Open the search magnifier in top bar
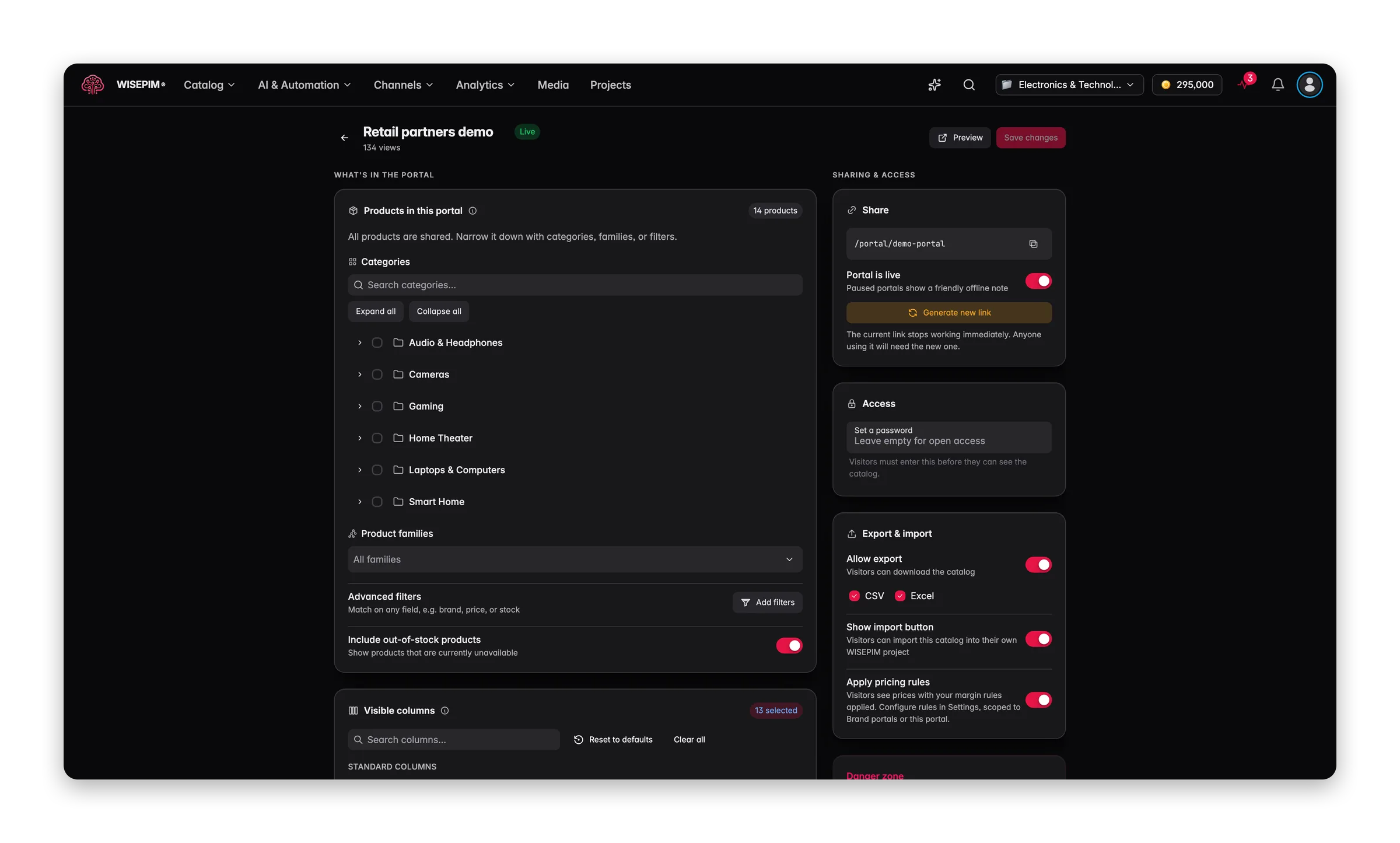Viewport: 1400px width, 843px height. pos(969,85)
